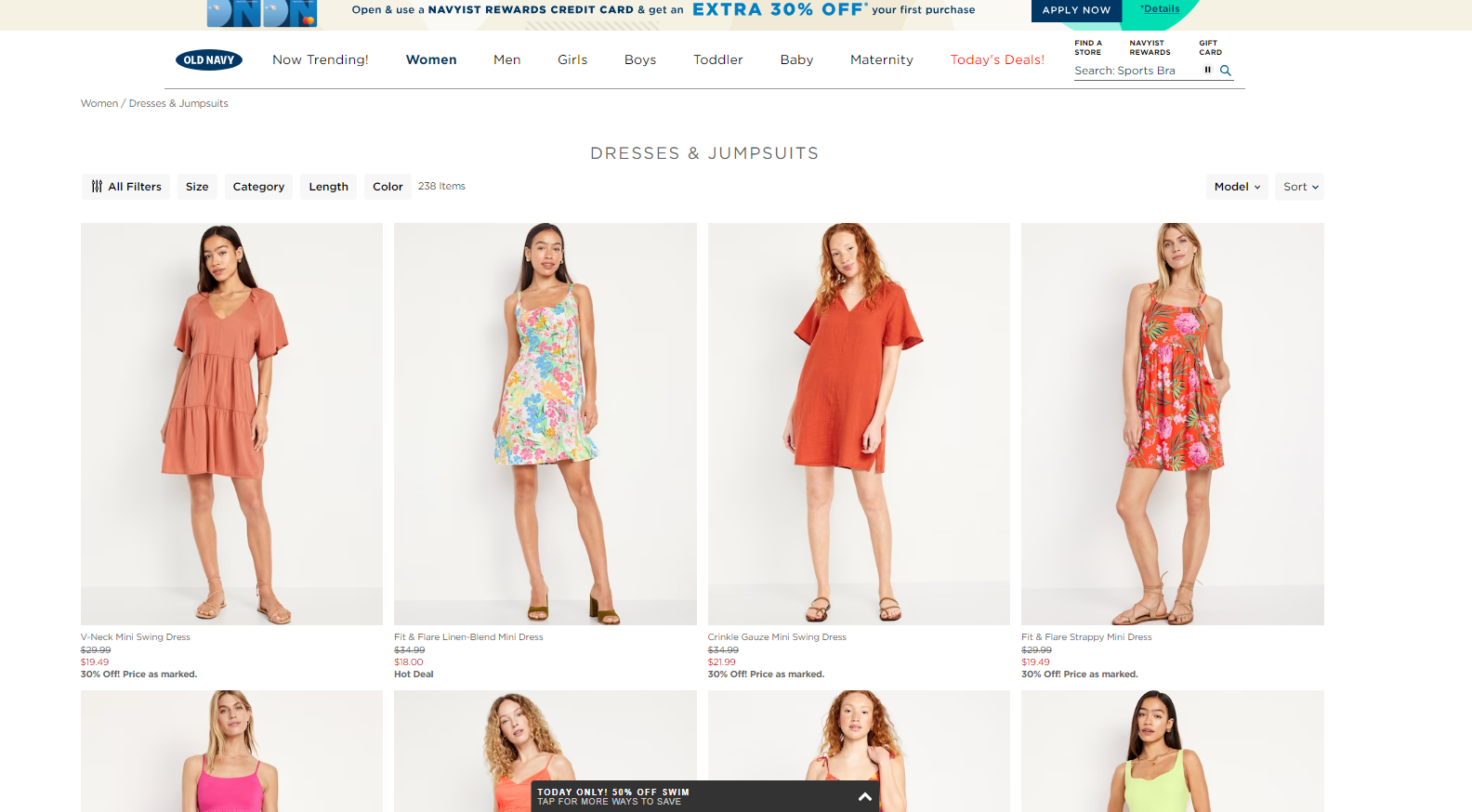
Task: Open Fit & Flare Linen-Blend Mini Dress image
Action: 545,424
